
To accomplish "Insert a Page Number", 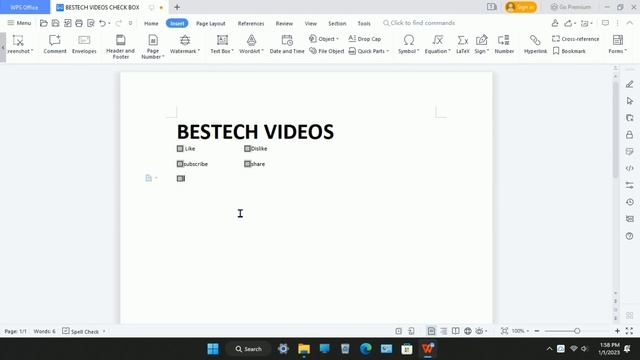I will point(153,47).
